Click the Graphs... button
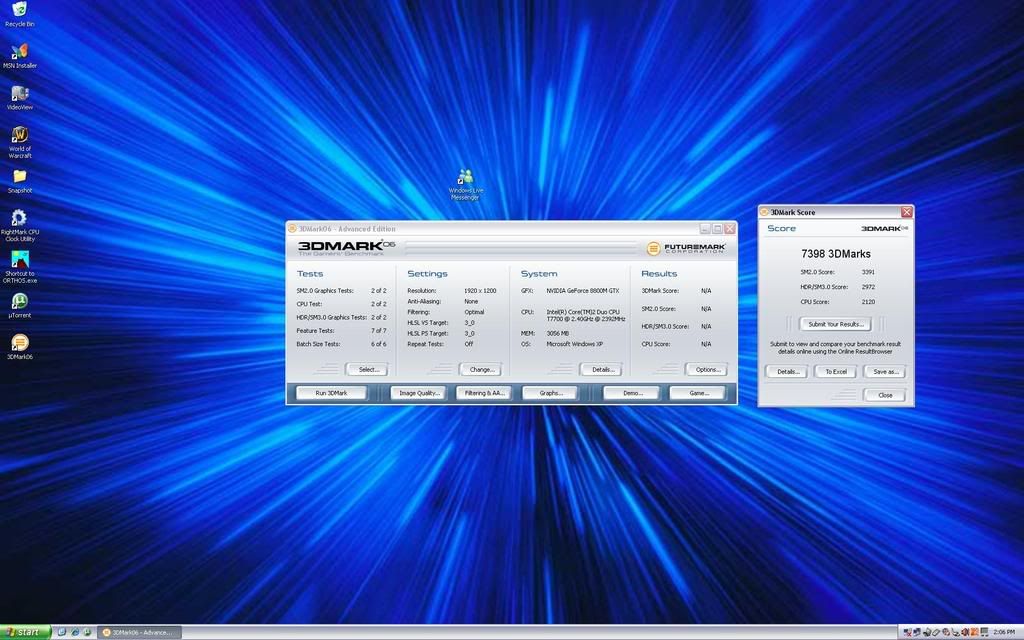 (551, 393)
